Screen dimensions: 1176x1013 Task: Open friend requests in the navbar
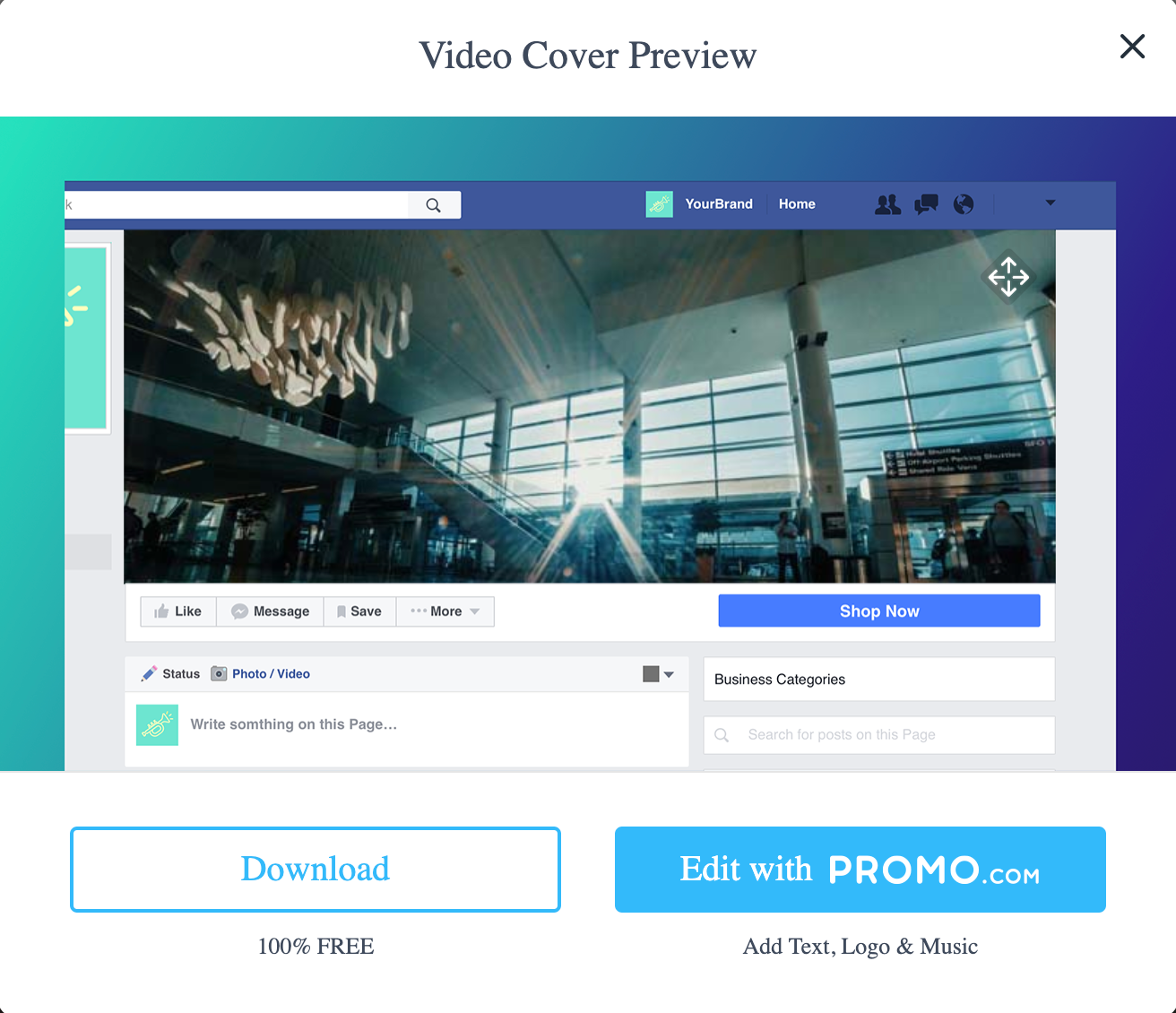[x=887, y=204]
